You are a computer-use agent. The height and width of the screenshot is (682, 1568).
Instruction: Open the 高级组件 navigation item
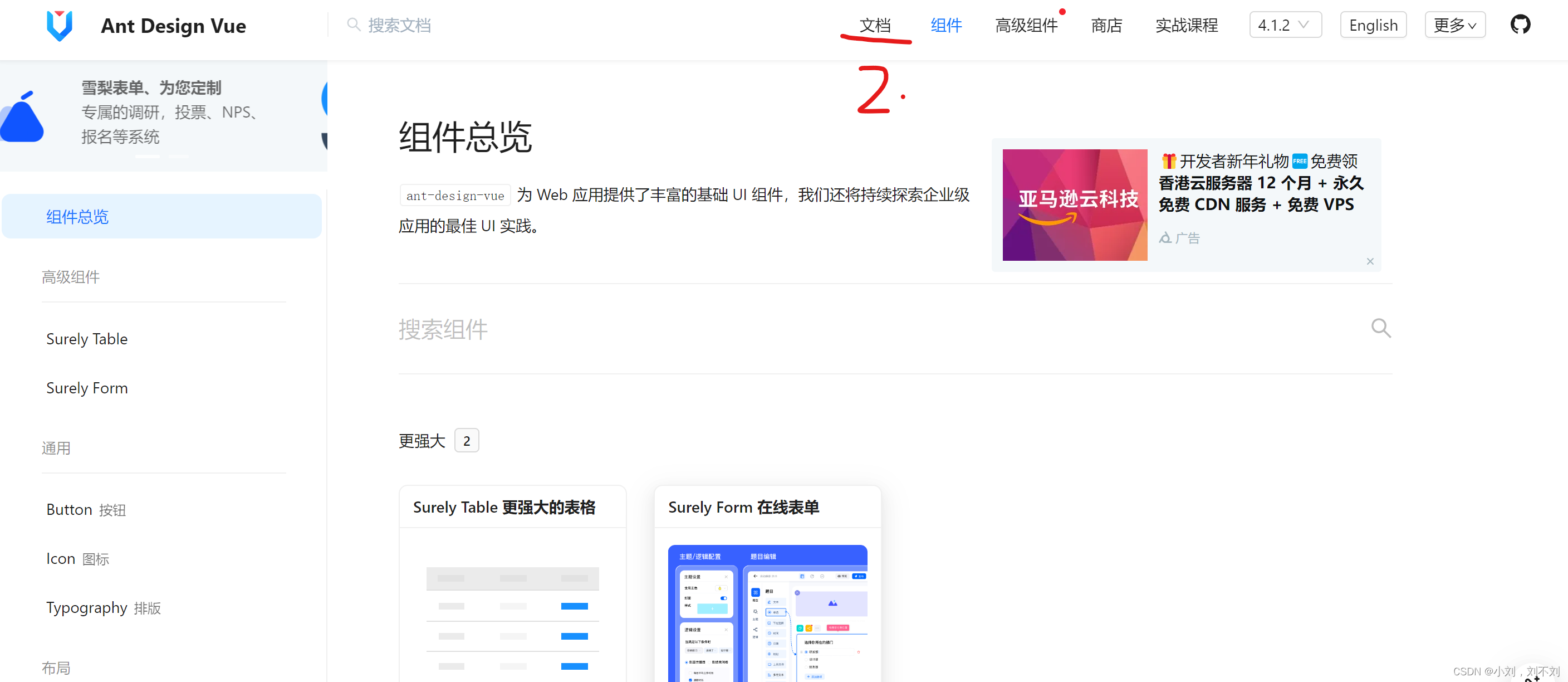pos(1026,25)
